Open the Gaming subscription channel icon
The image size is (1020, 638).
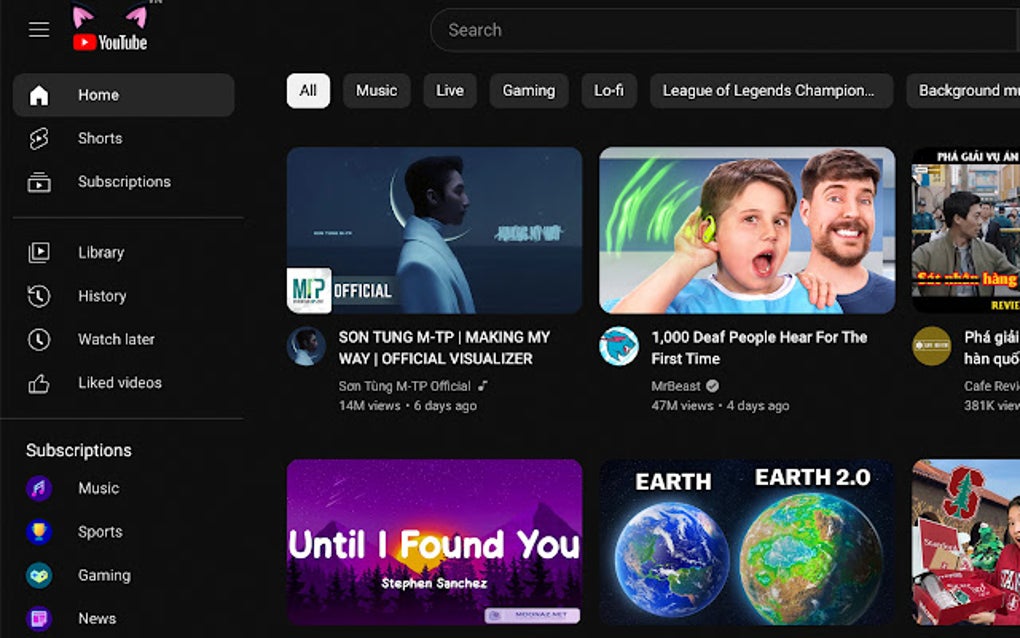click(x=38, y=575)
